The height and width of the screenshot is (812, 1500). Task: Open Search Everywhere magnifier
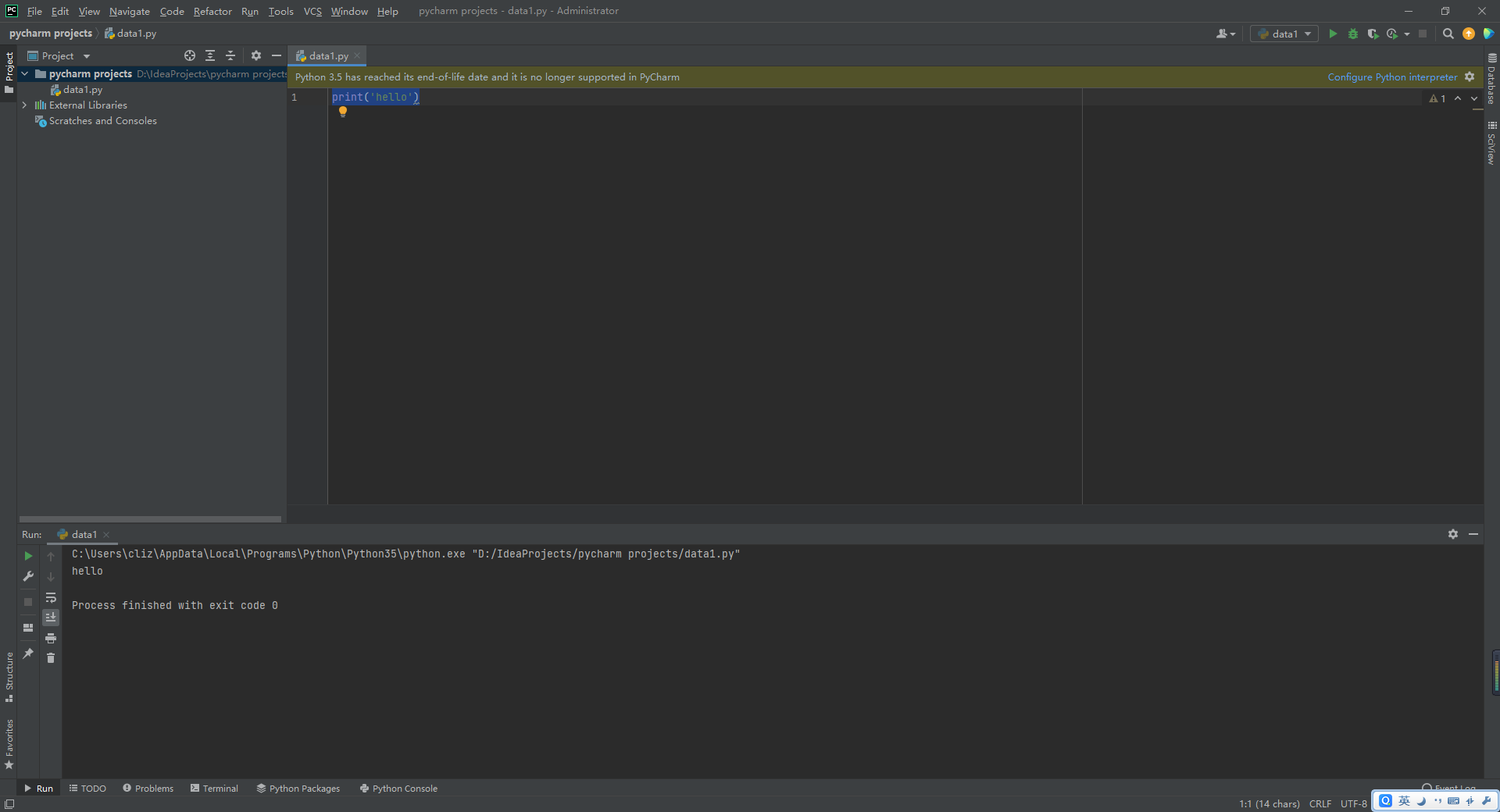point(1448,34)
